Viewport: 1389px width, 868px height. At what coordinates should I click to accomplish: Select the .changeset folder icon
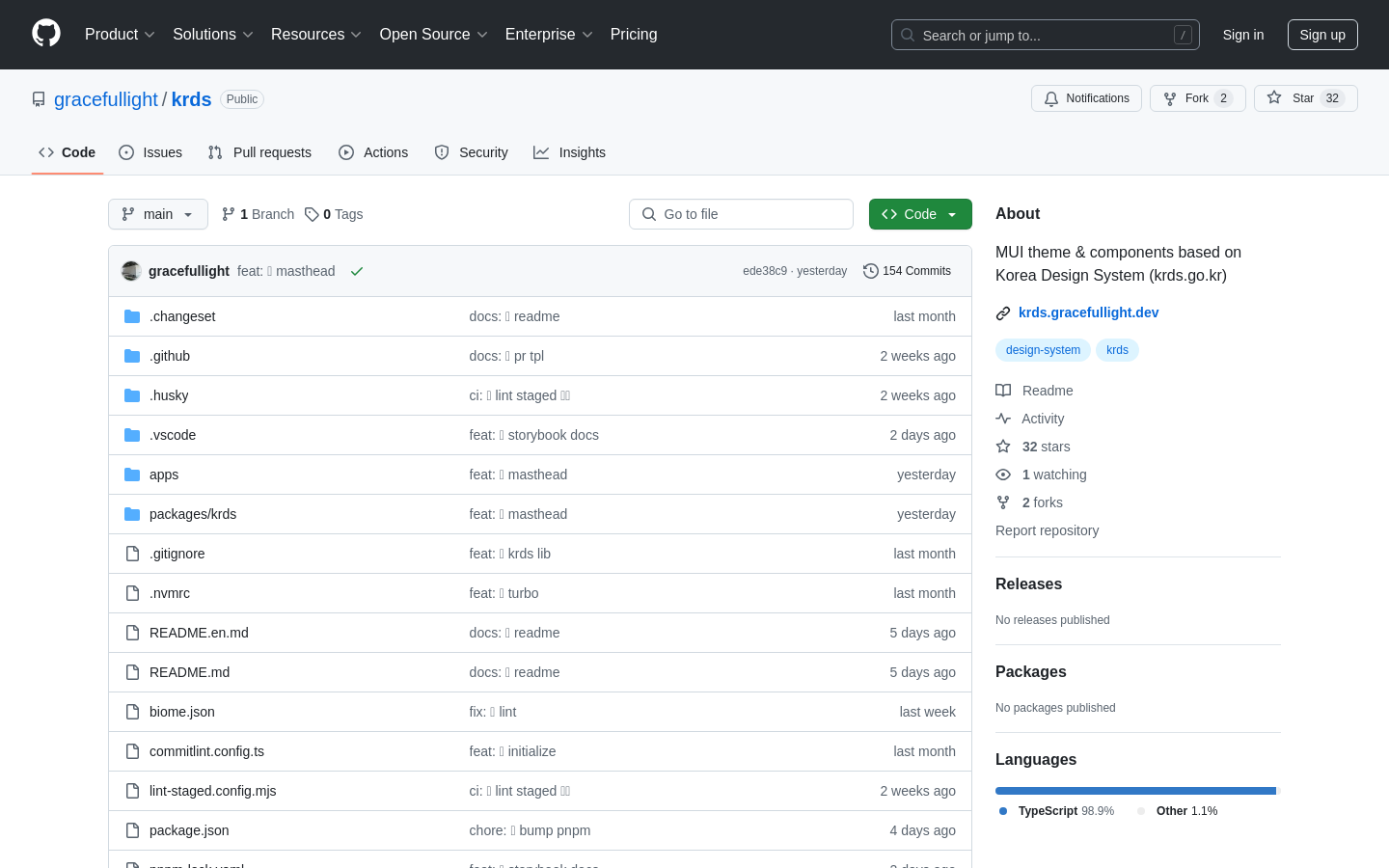[x=132, y=316]
